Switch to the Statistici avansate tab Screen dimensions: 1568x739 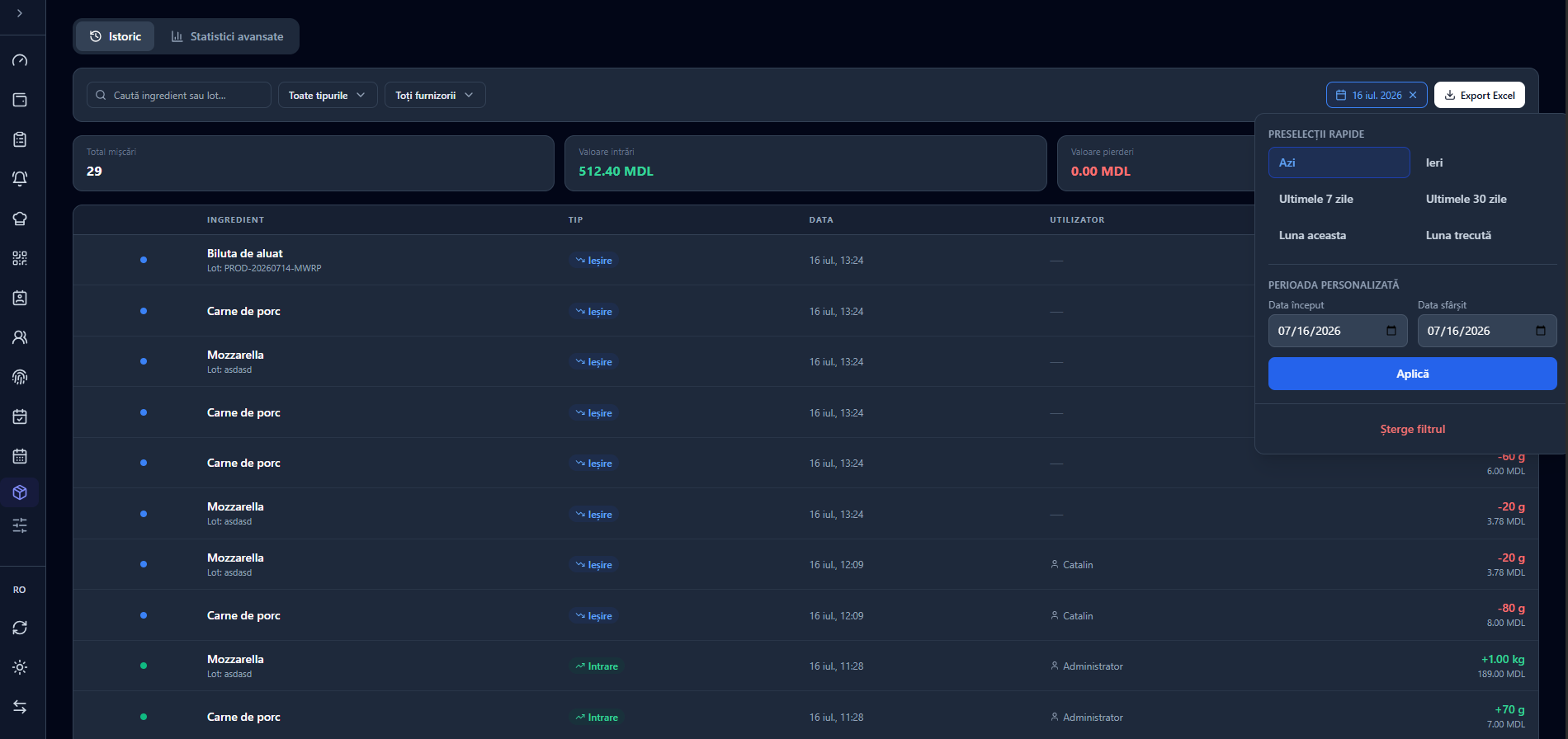coord(227,36)
